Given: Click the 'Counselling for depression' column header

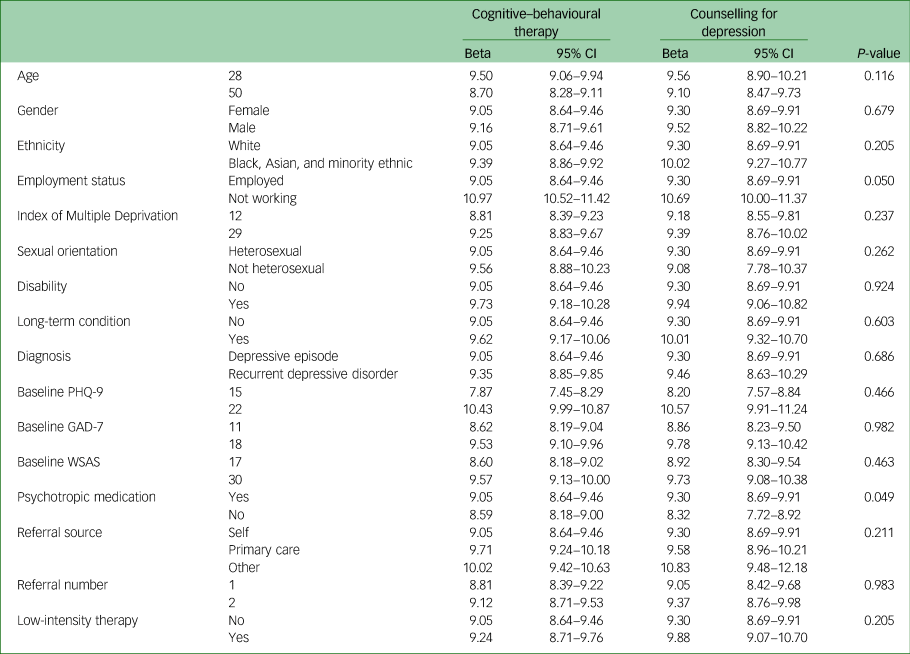Looking at the screenshot, I should point(734,23).
